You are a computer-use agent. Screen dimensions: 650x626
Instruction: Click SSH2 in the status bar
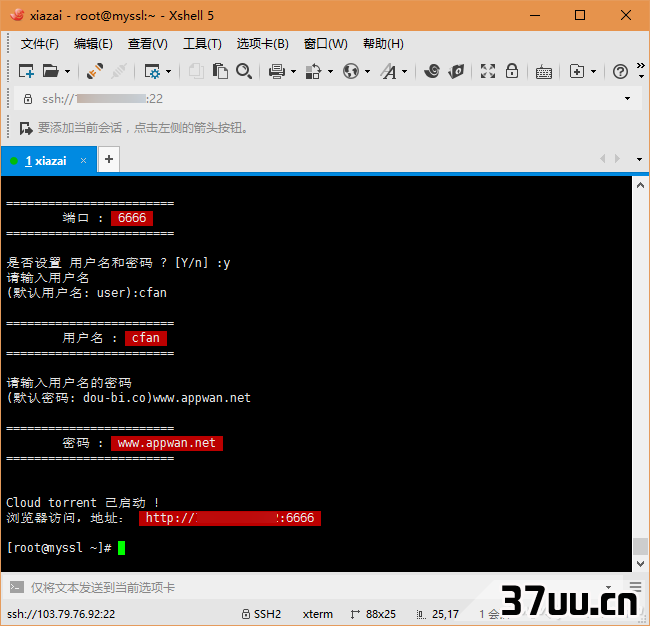(x=262, y=614)
